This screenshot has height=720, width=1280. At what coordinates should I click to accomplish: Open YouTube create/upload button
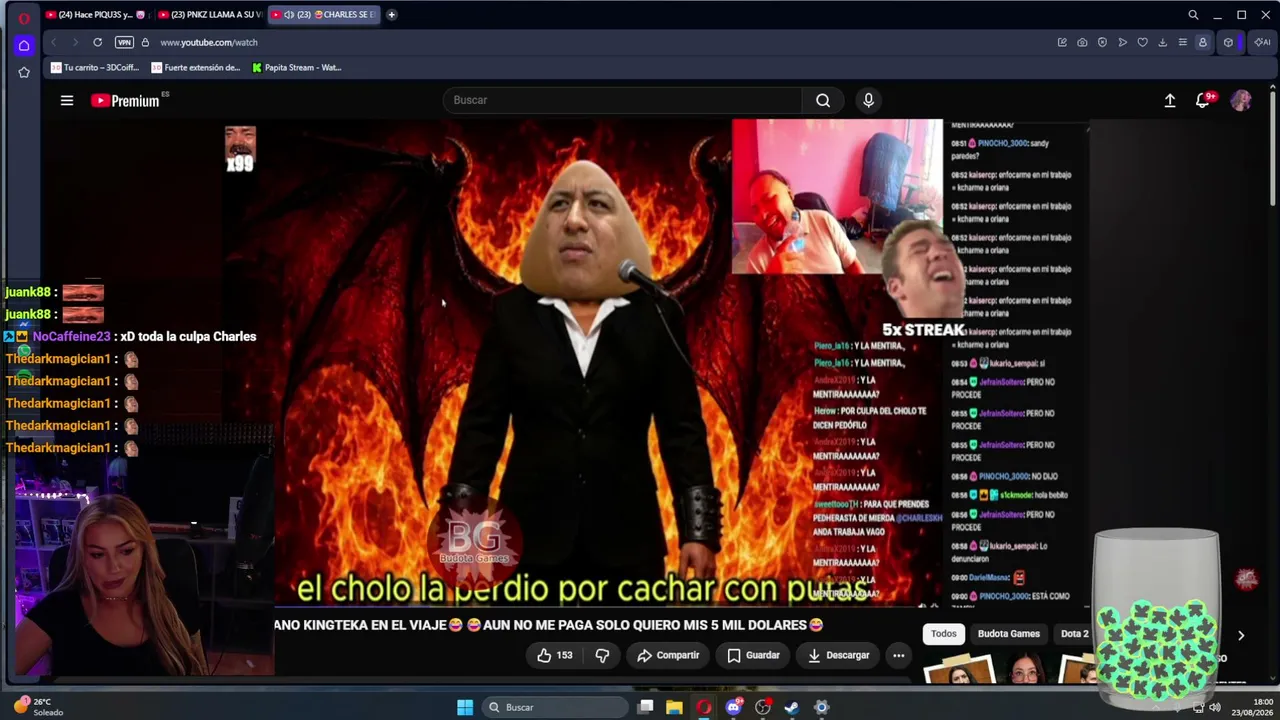click(1170, 100)
